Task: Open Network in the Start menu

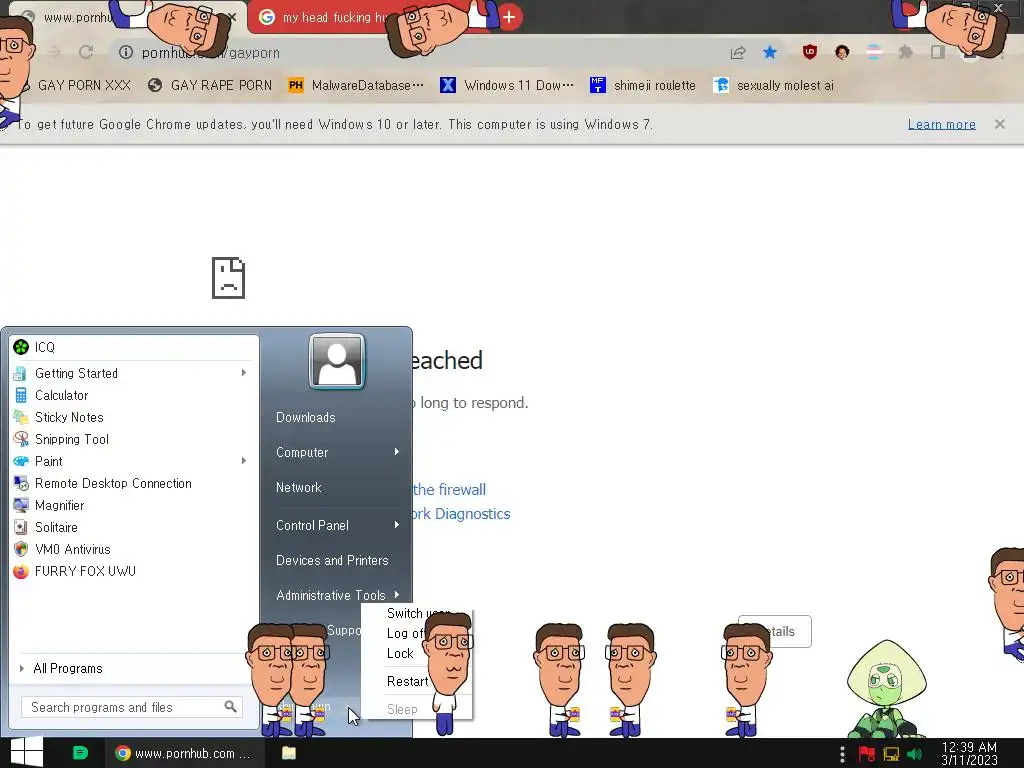Action: [298, 487]
